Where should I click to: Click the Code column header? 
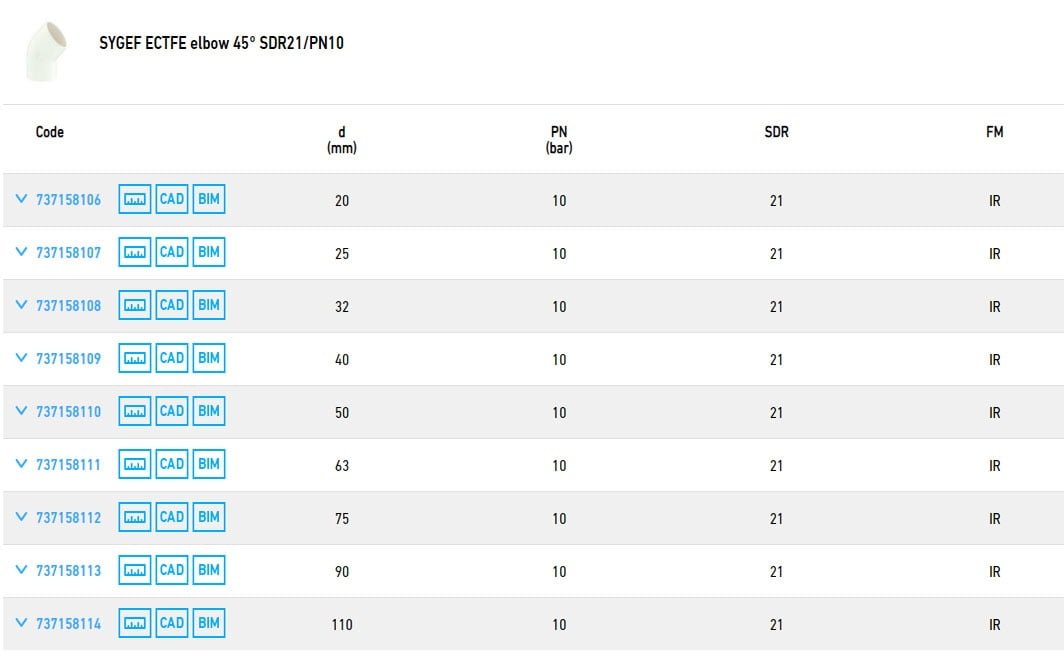pyautogui.click(x=50, y=132)
